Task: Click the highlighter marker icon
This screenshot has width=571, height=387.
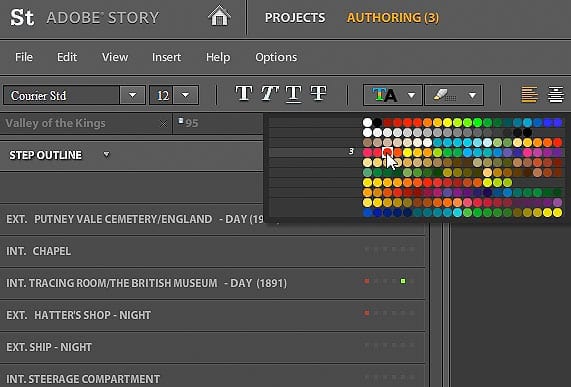Action: point(444,95)
